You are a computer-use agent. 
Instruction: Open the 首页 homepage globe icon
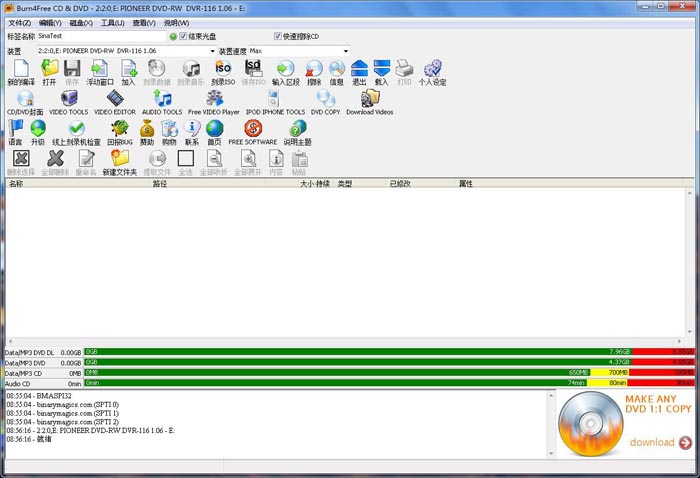pos(214,133)
